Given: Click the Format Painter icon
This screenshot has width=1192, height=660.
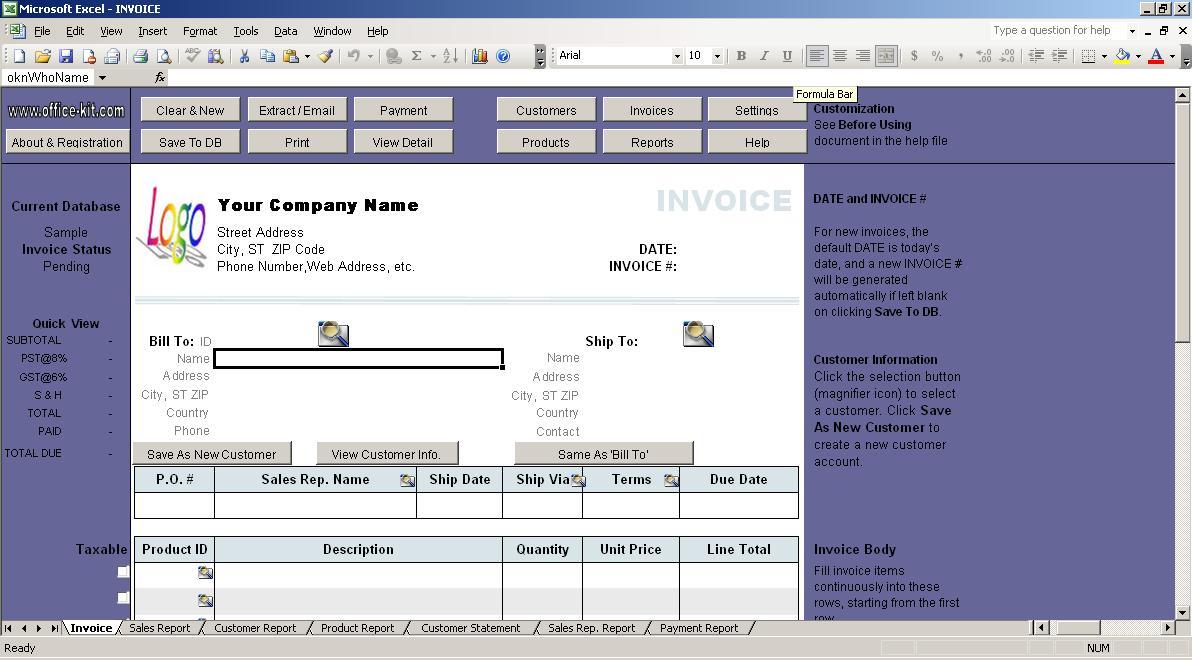Looking at the screenshot, I should [325, 55].
